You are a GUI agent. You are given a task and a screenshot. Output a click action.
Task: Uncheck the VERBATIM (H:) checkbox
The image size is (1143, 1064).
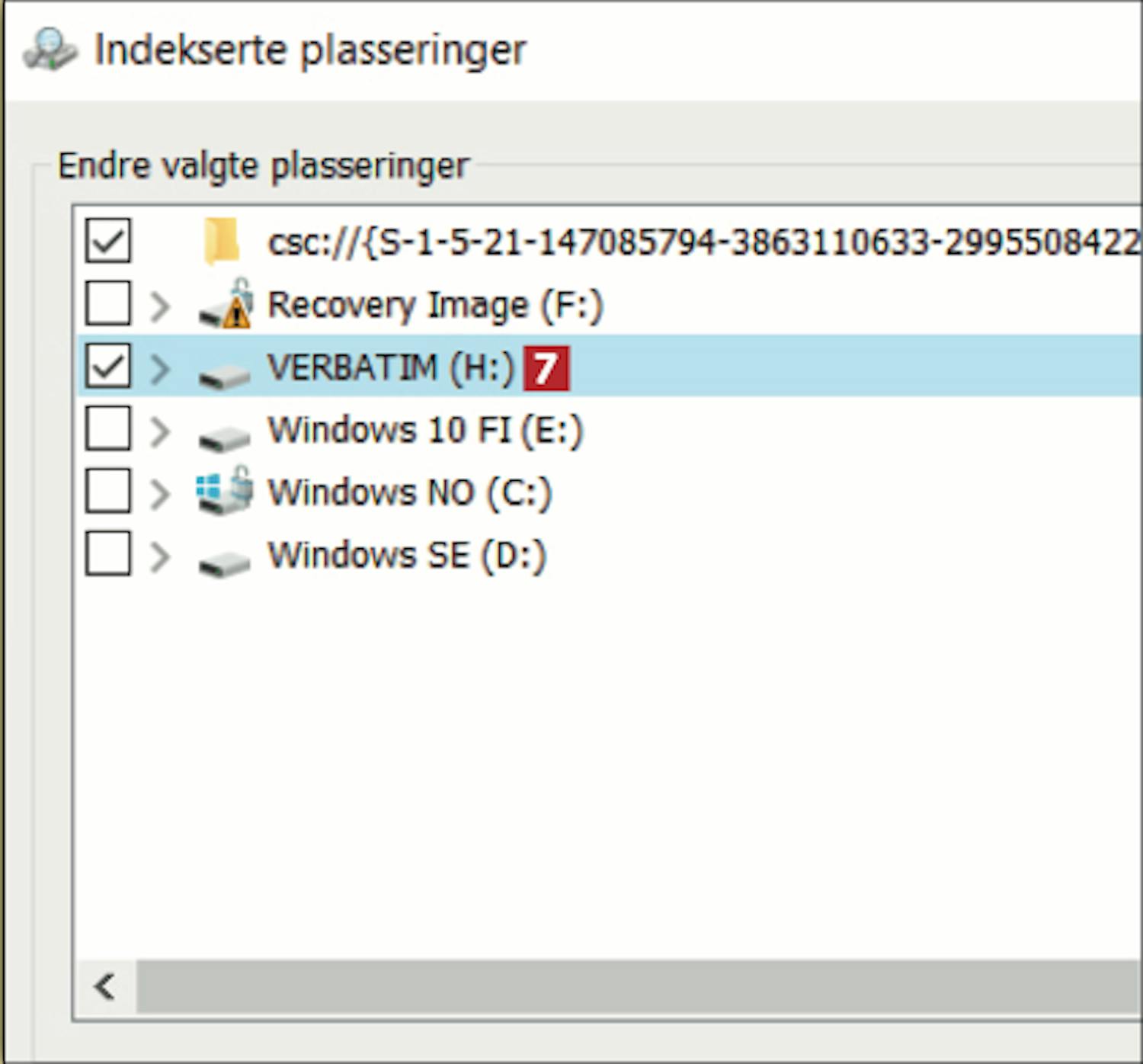click(107, 367)
